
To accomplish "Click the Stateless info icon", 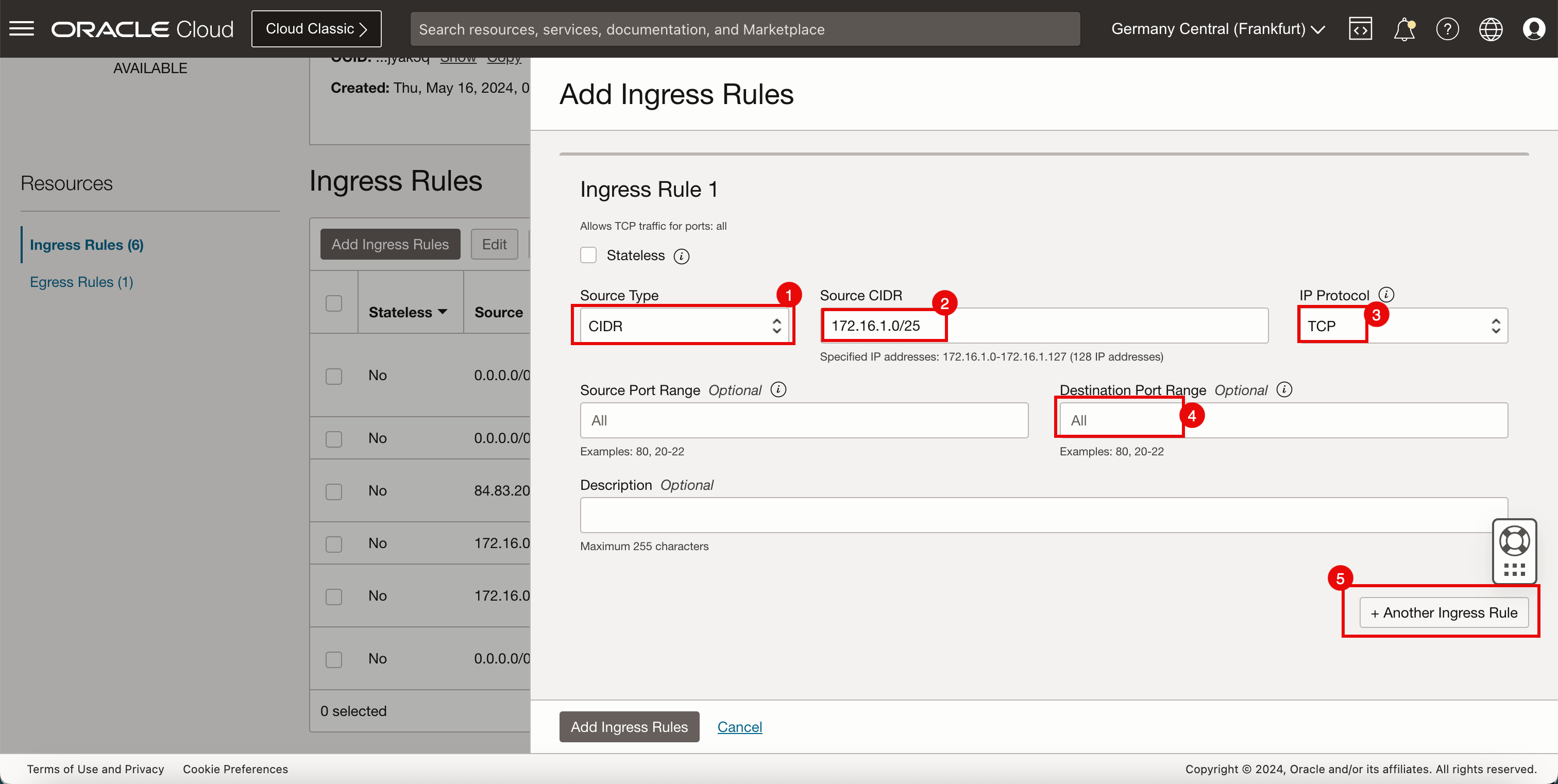I will point(682,257).
